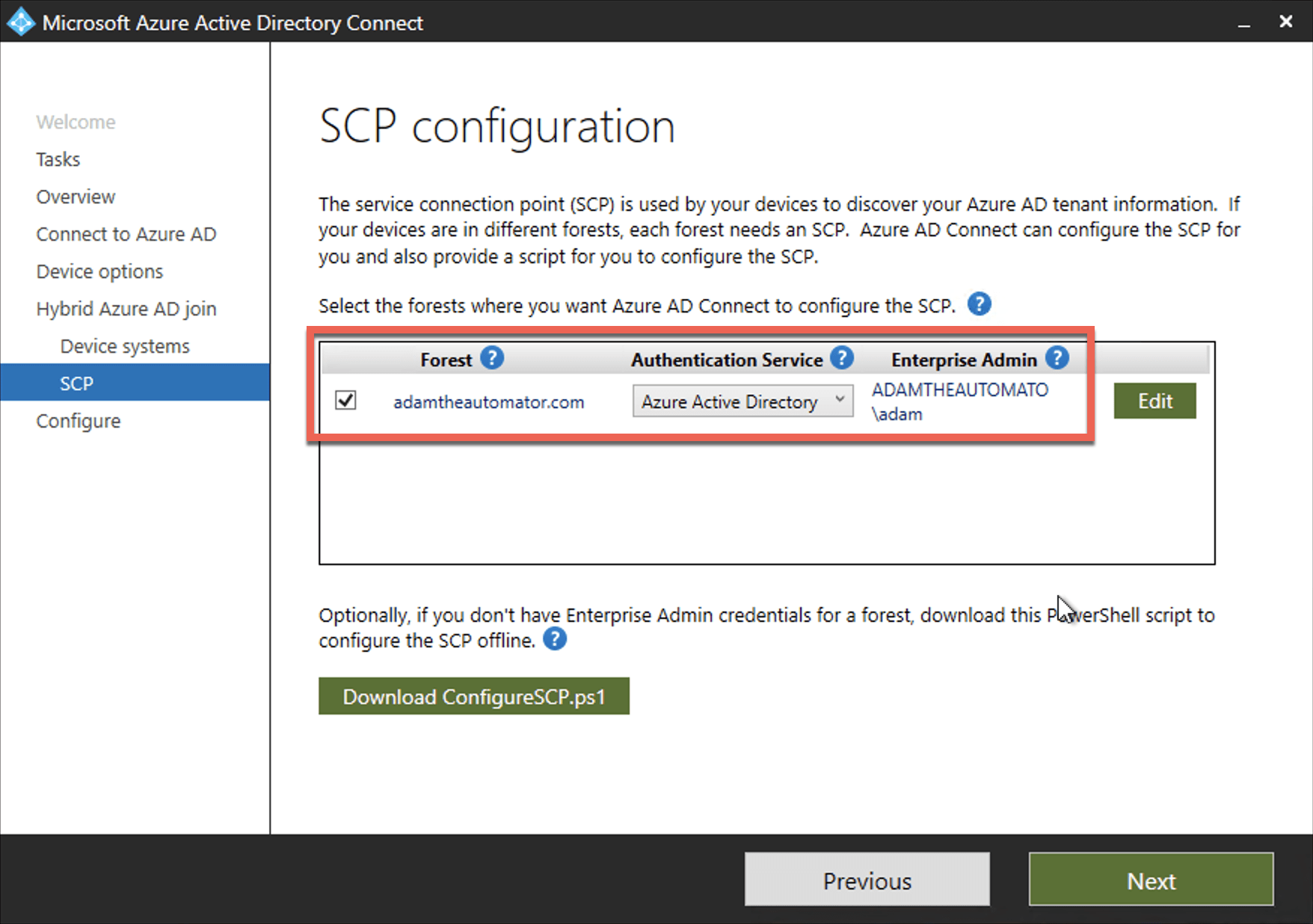This screenshot has height=924, width=1313.
Task: Click the Azure AD Connect title bar logo
Action: 20,22
